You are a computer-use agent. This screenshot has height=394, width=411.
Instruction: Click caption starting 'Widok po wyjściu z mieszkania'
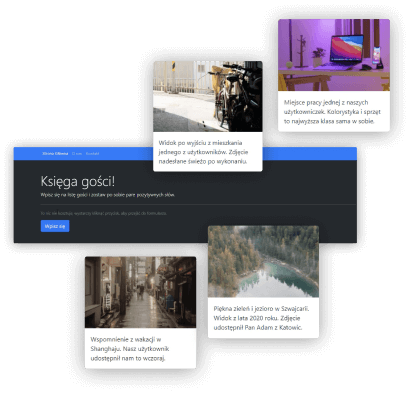click(203, 152)
